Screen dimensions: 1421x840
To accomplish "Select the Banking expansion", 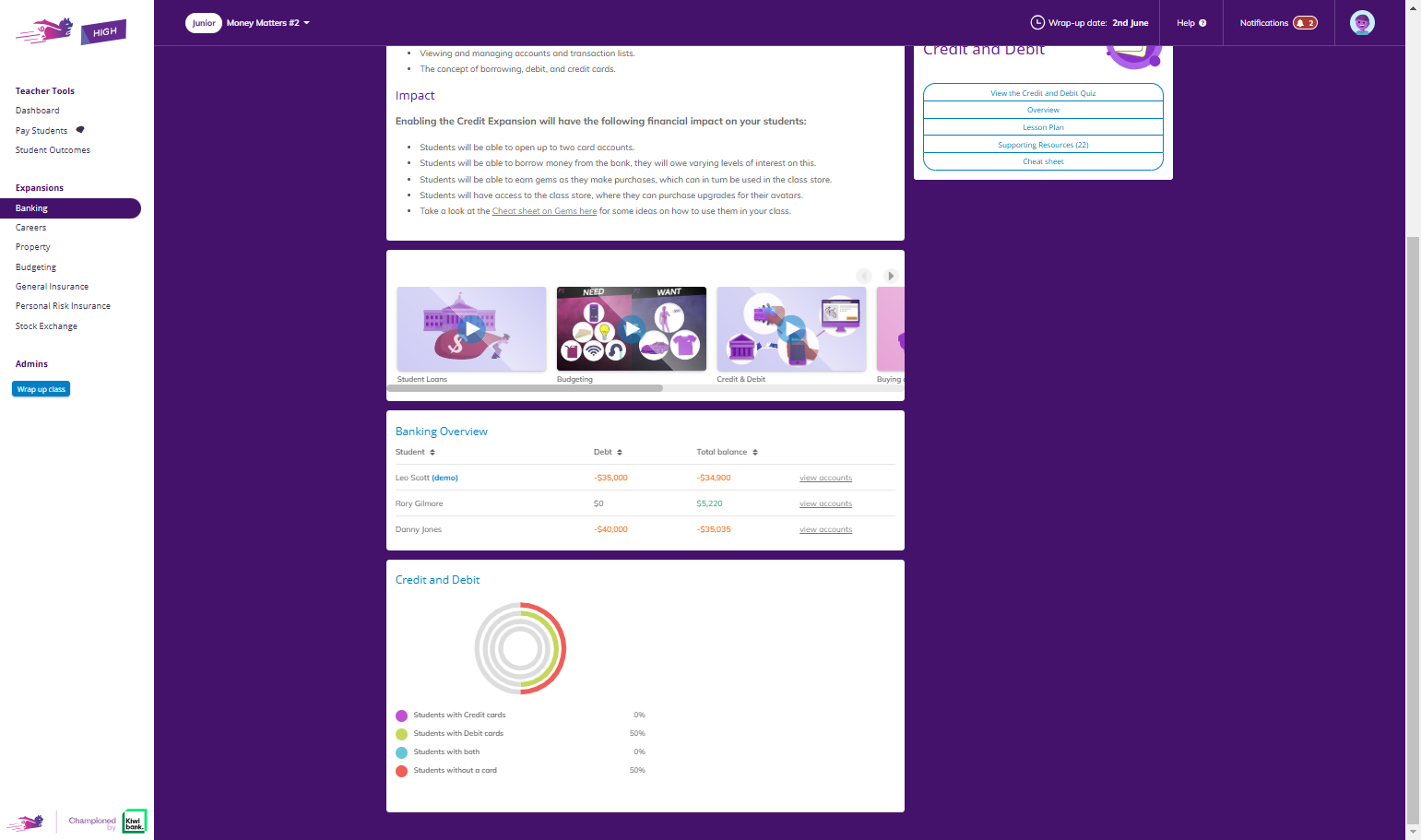I will point(70,208).
